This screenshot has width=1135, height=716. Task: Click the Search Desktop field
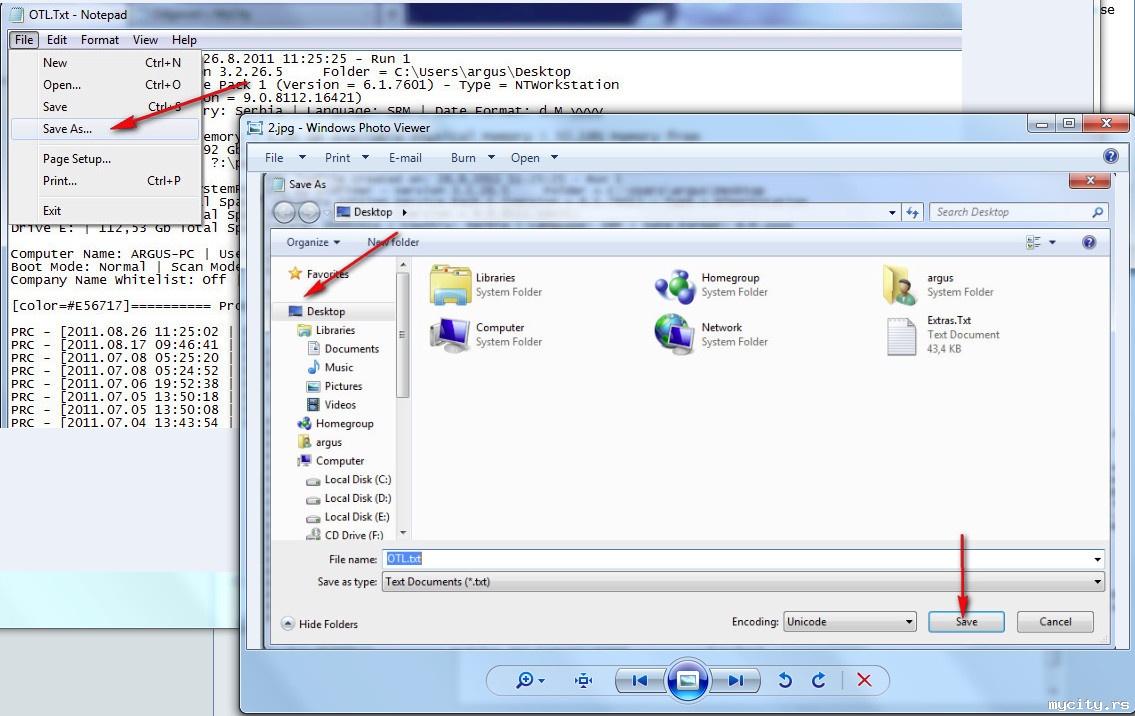[1018, 212]
